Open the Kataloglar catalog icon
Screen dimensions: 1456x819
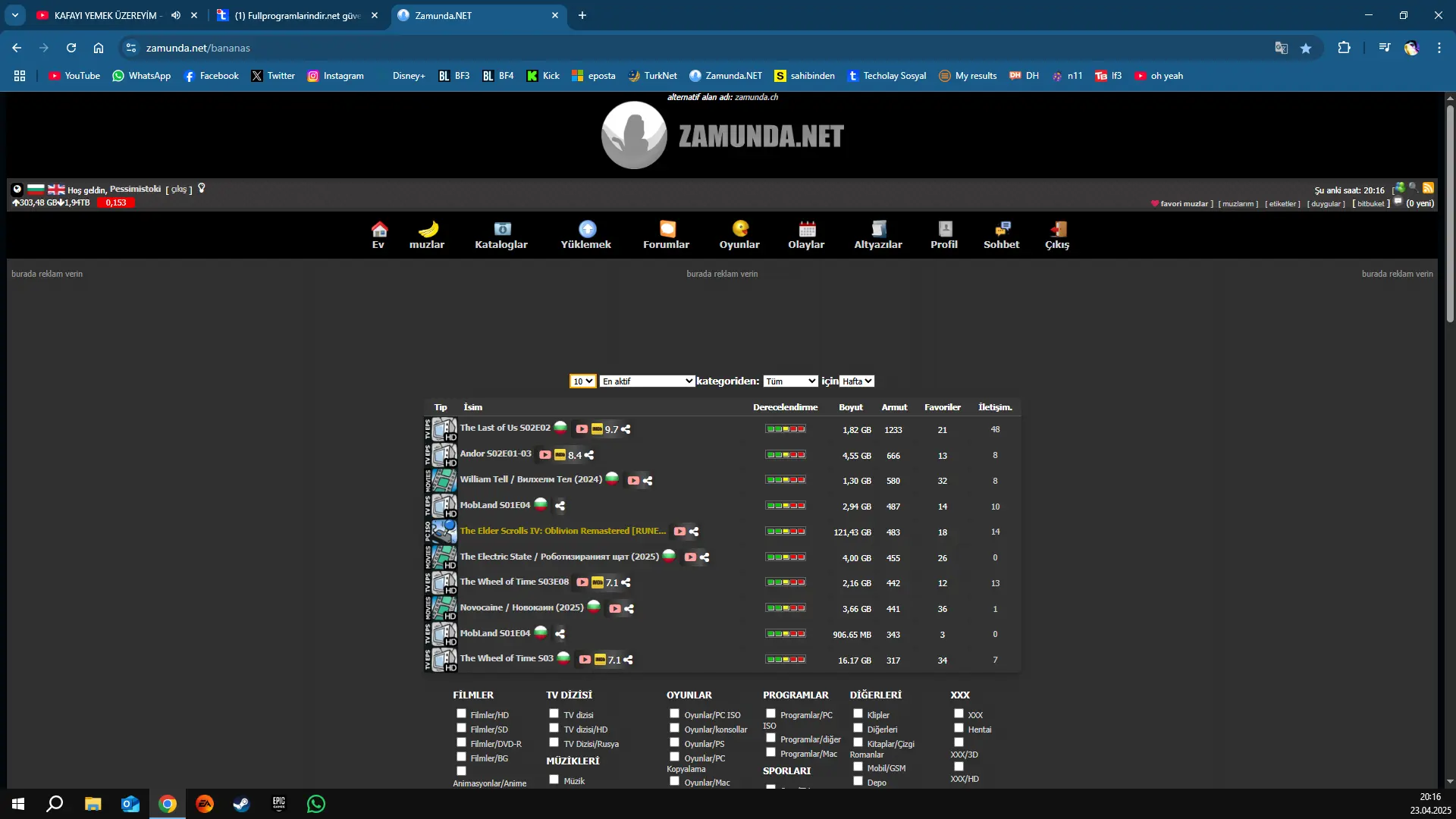coord(502,229)
